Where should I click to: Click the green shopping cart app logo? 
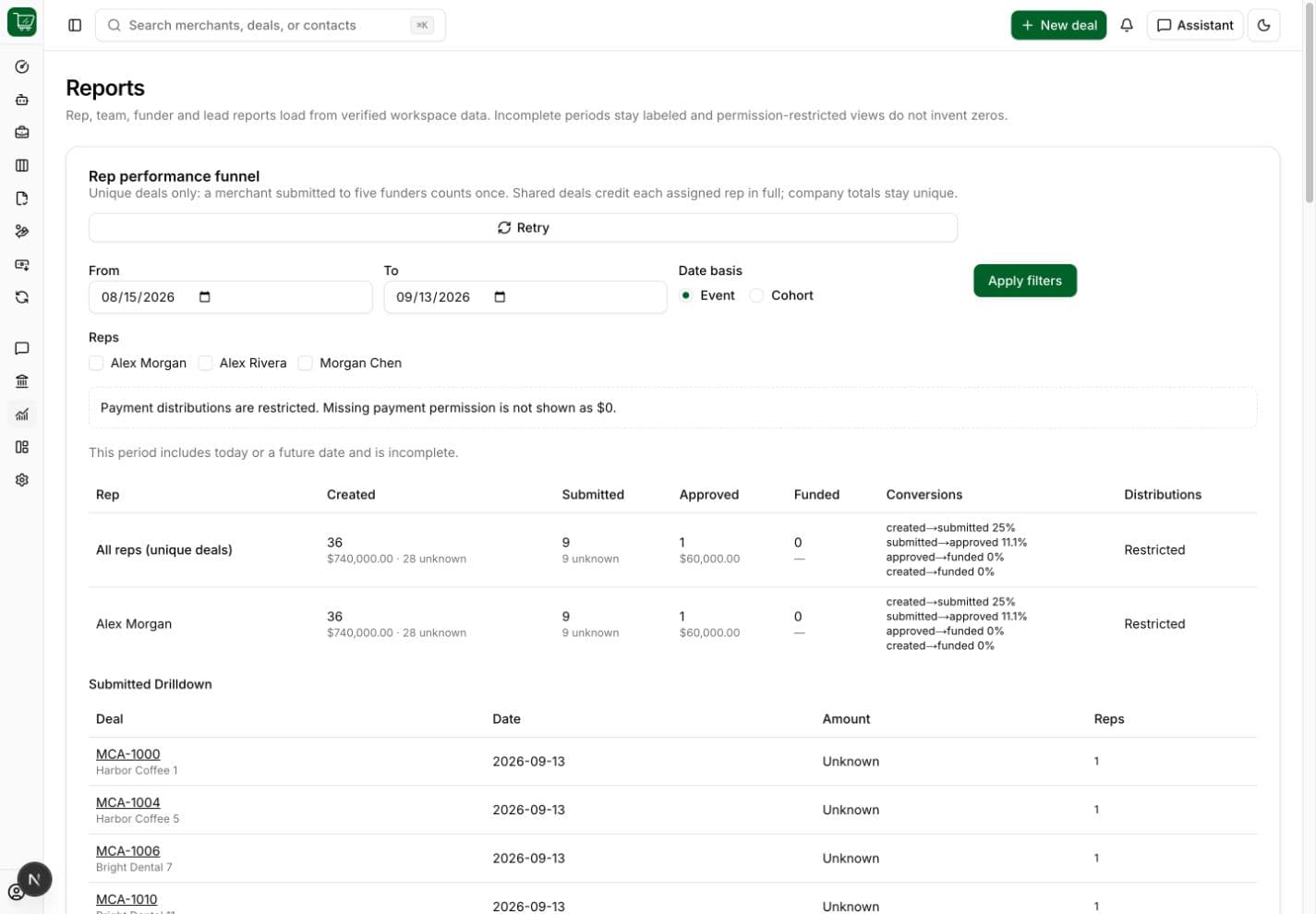21,22
